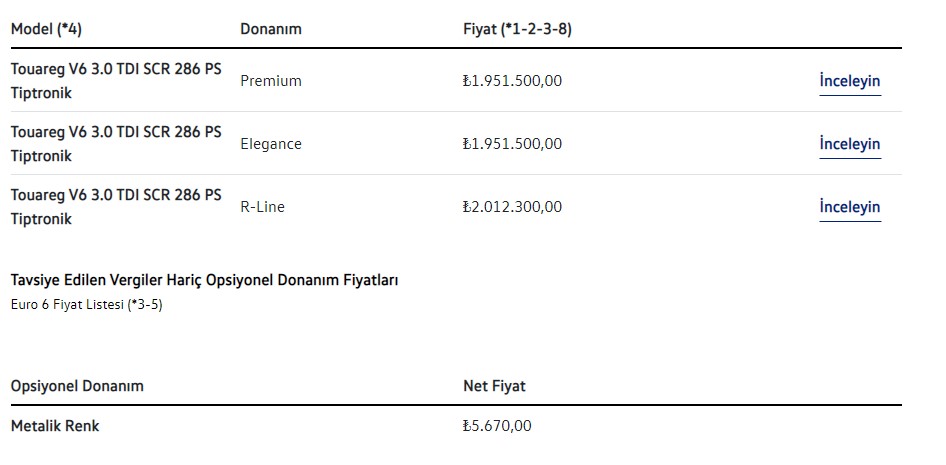Click the Premium trim label
The height and width of the screenshot is (465, 946).
270,81
